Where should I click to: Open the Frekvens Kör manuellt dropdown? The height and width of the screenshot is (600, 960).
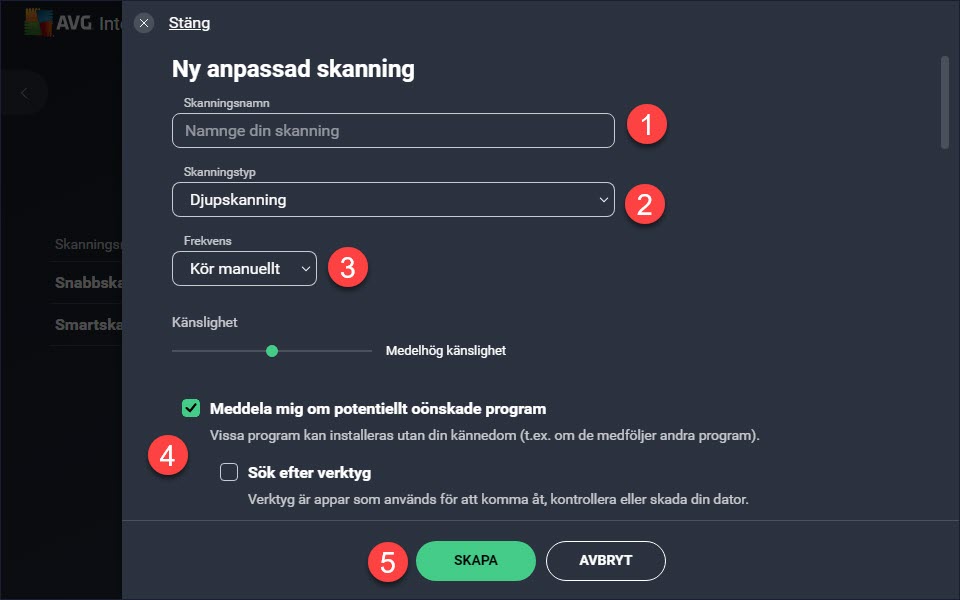tap(244, 268)
